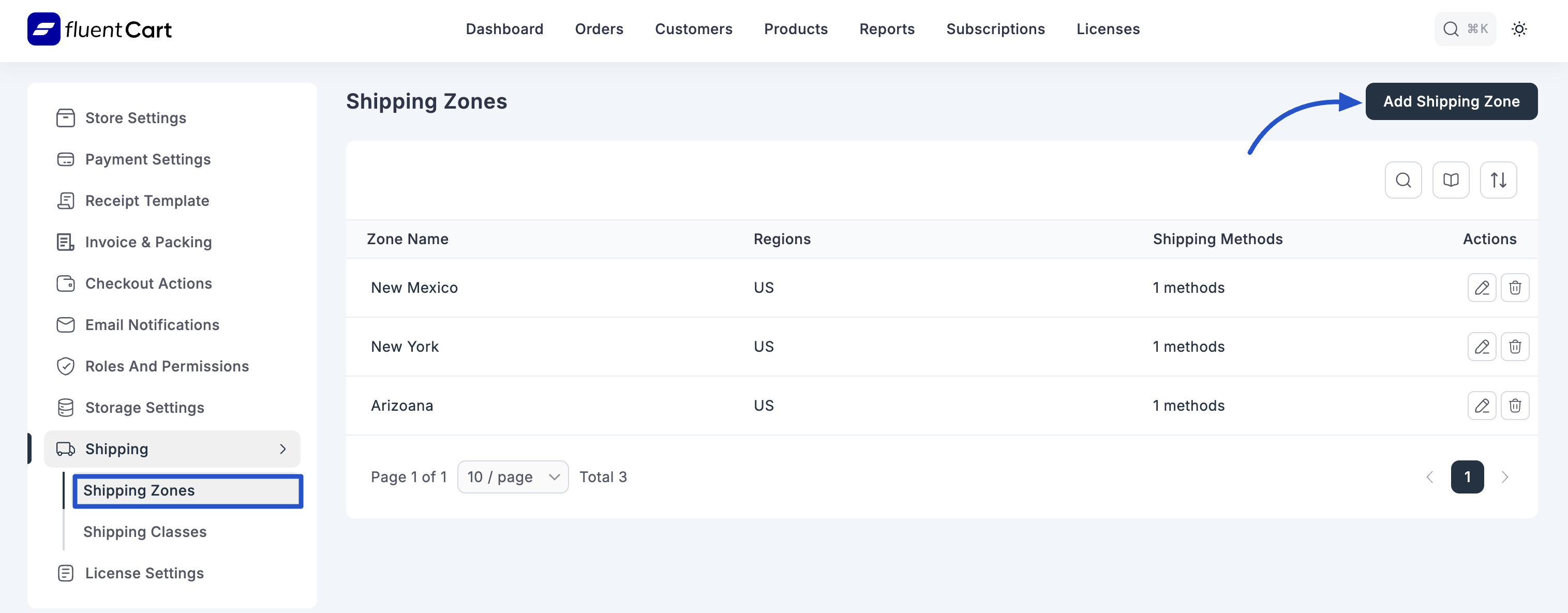This screenshot has width=1568, height=613.
Task: Expand the Shipping sidebar chevron
Action: pyautogui.click(x=282, y=448)
